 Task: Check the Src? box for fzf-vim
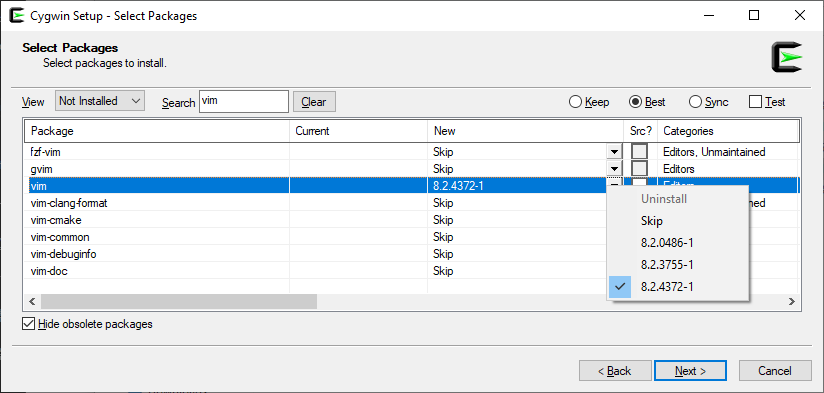[640, 152]
